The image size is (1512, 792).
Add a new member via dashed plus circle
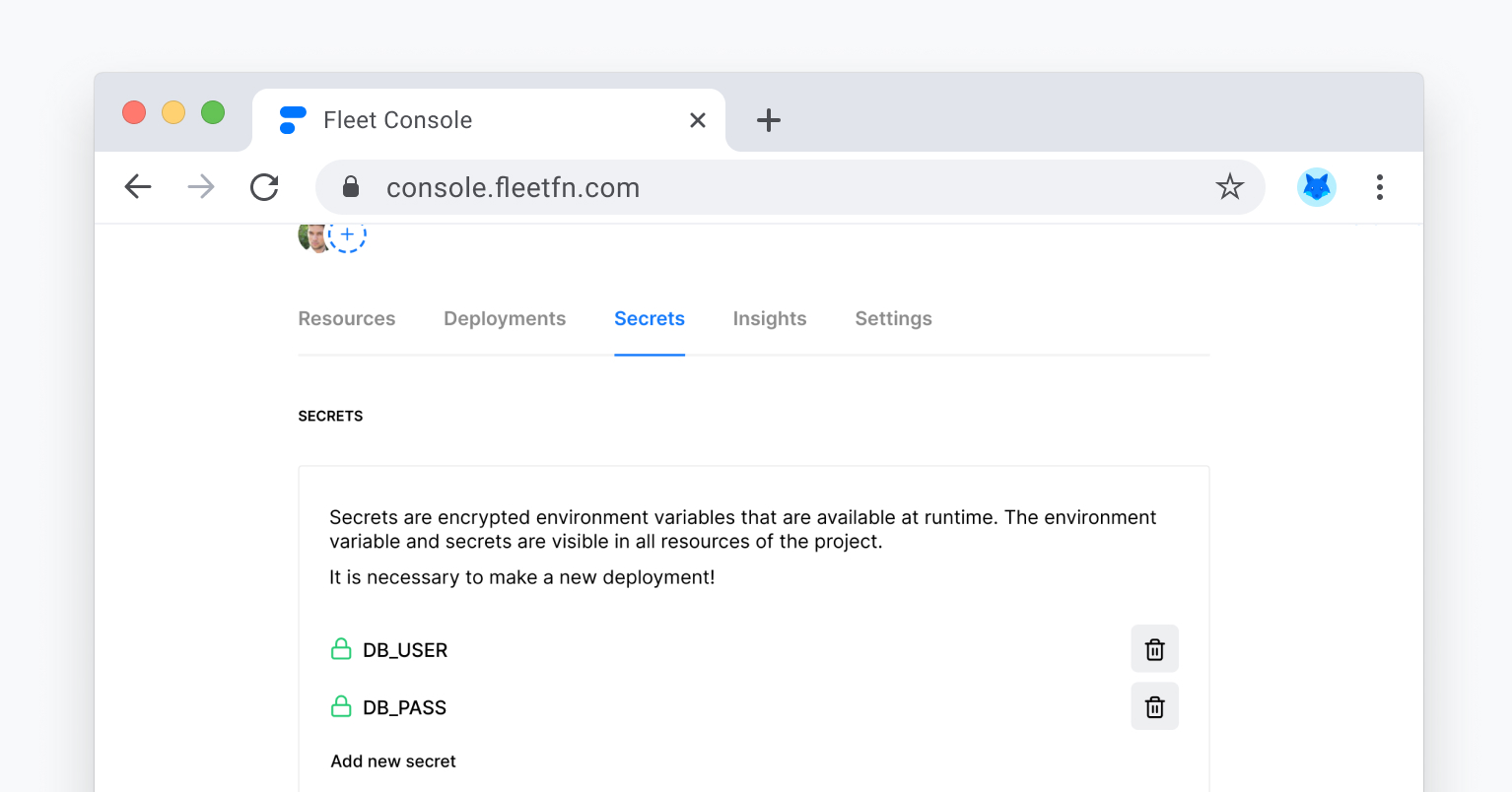[347, 235]
